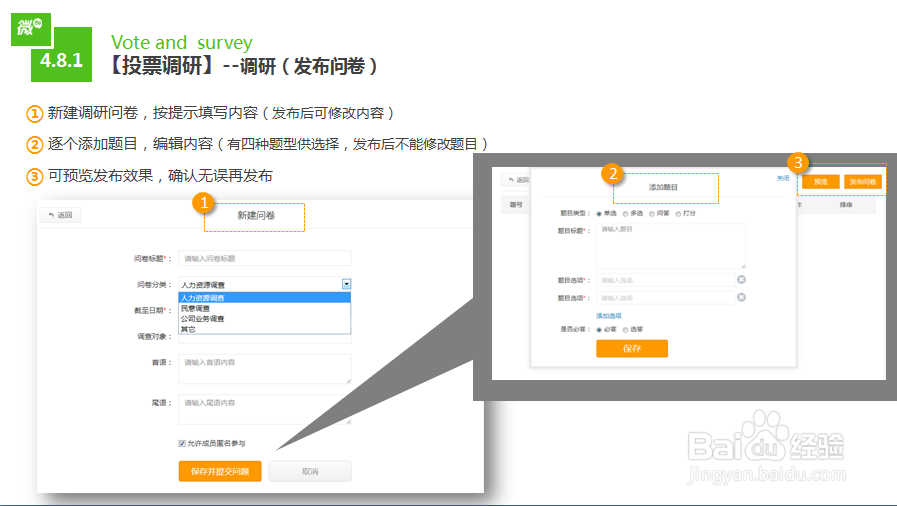Click into the 题目标题 text area
897x506 pixels.
point(670,246)
